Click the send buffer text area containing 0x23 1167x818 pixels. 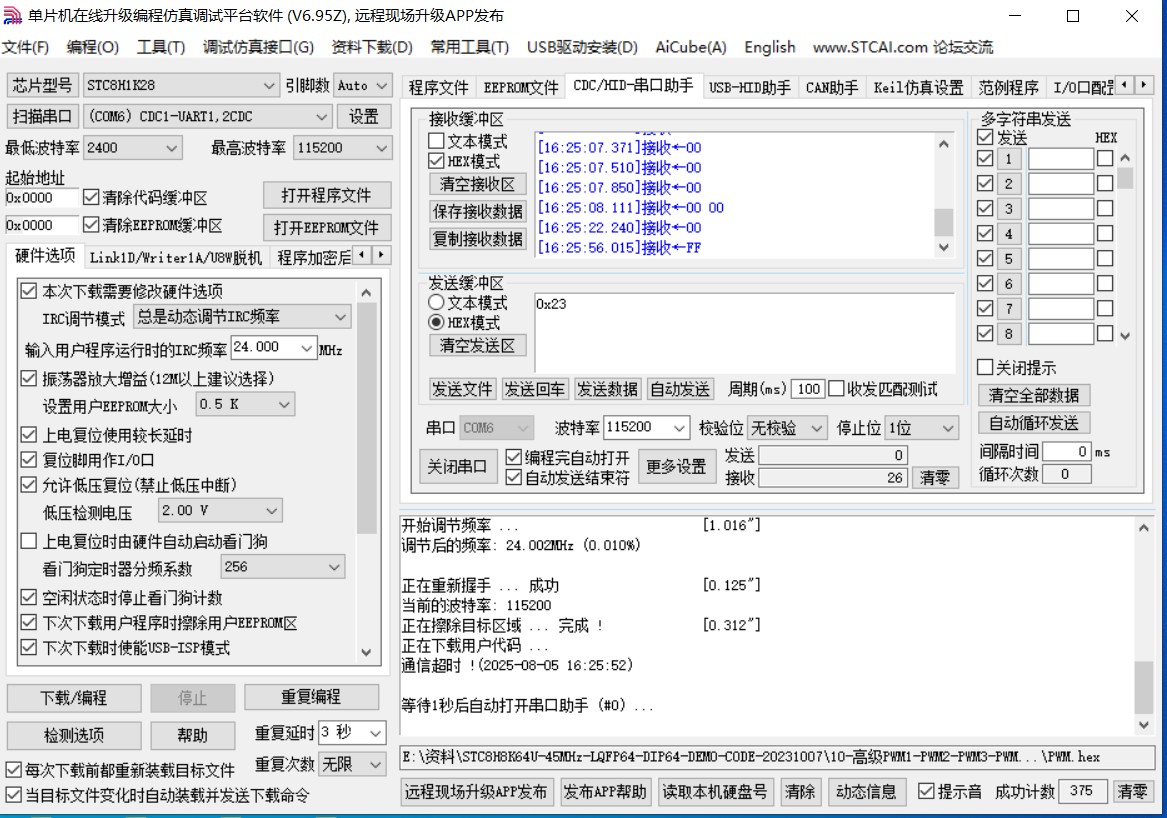tap(744, 333)
